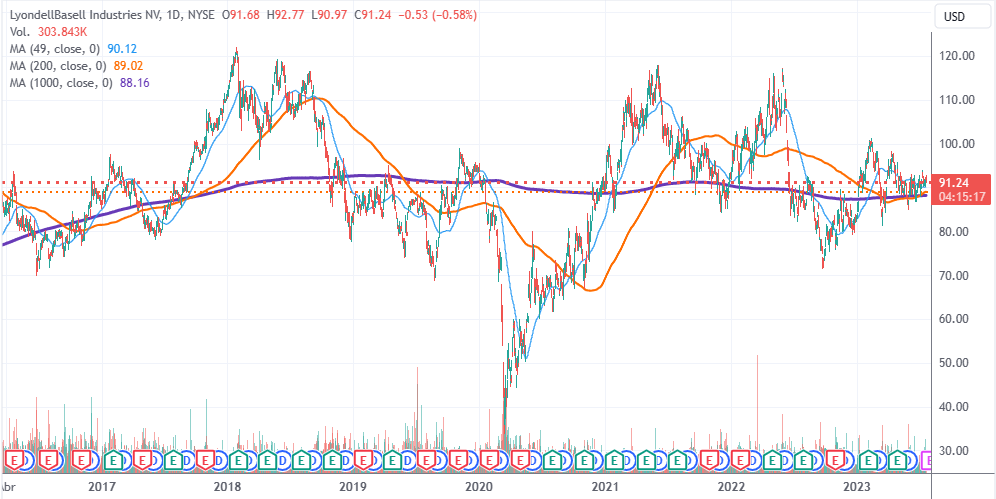996x499 pixels.
Task: Click the 120.00 price axis label
Action: point(957,56)
